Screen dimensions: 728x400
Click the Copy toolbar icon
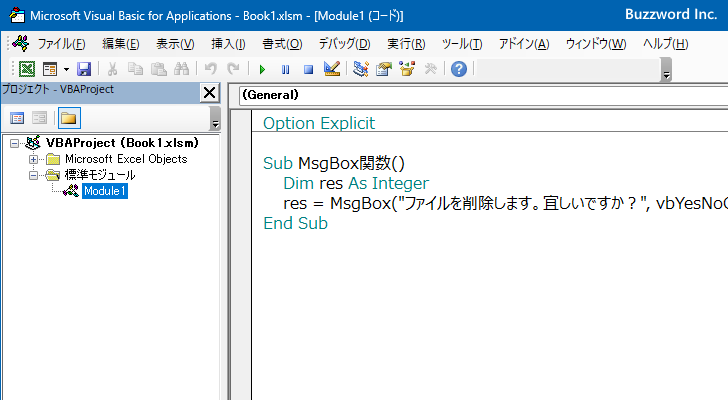click(135, 69)
